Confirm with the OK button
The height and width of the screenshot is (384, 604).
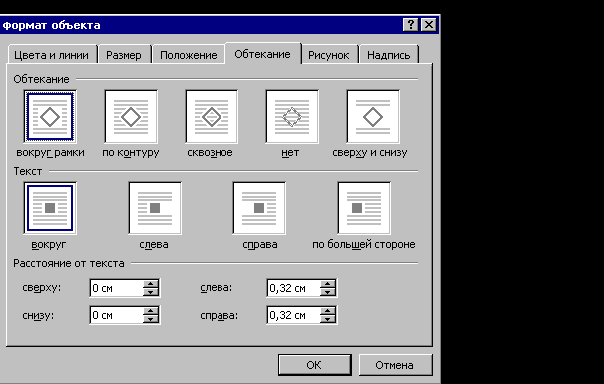click(x=314, y=365)
